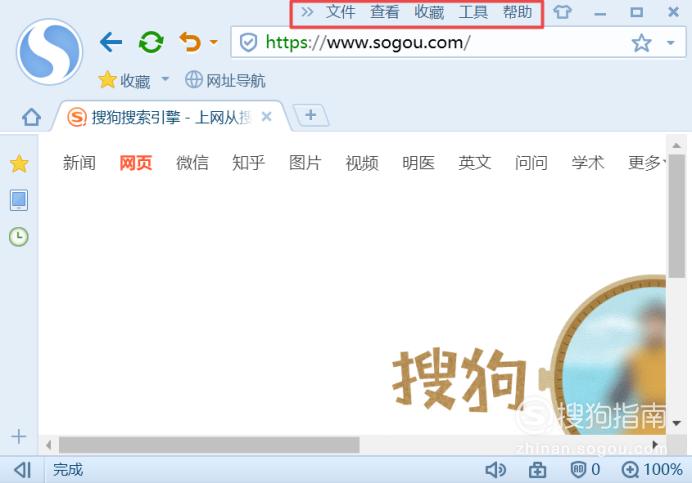Click the home house icon
This screenshot has width=692, height=483.
(x=31, y=117)
